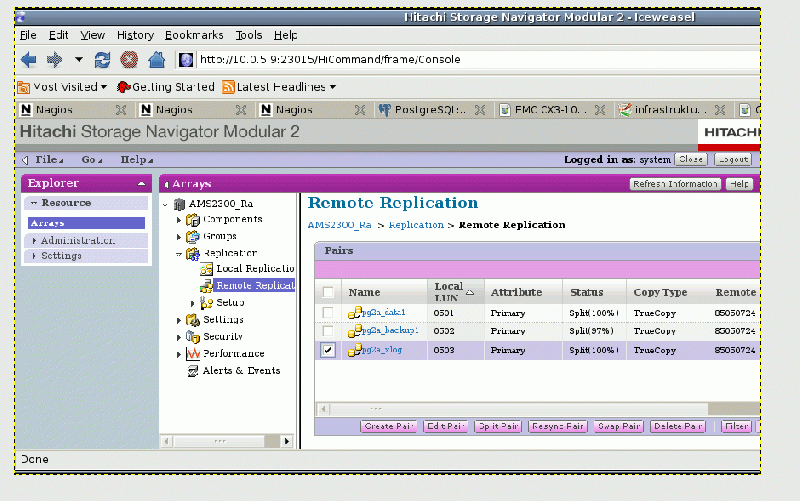
Task: Close the EMC CX3-10 browser tab
Action: pyautogui.click(x=600, y=110)
